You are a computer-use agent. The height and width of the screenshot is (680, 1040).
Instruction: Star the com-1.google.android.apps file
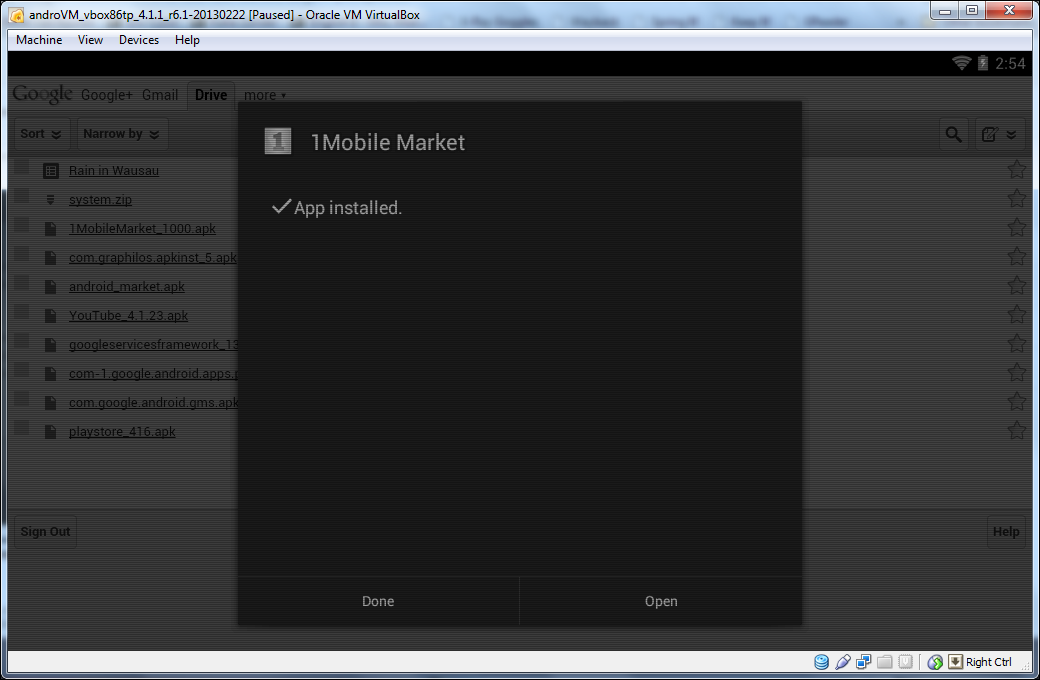coord(1016,372)
